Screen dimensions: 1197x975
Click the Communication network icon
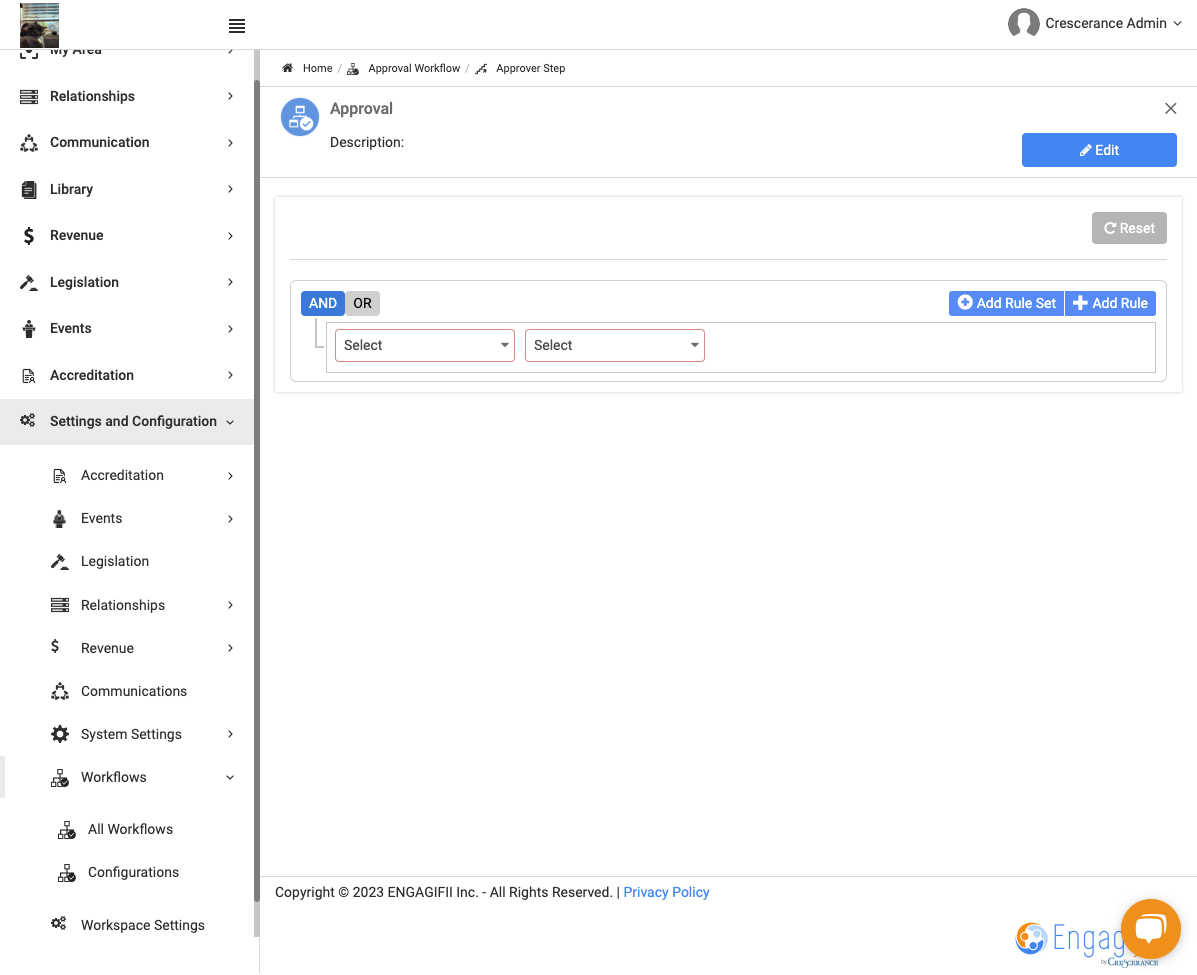tap(29, 143)
